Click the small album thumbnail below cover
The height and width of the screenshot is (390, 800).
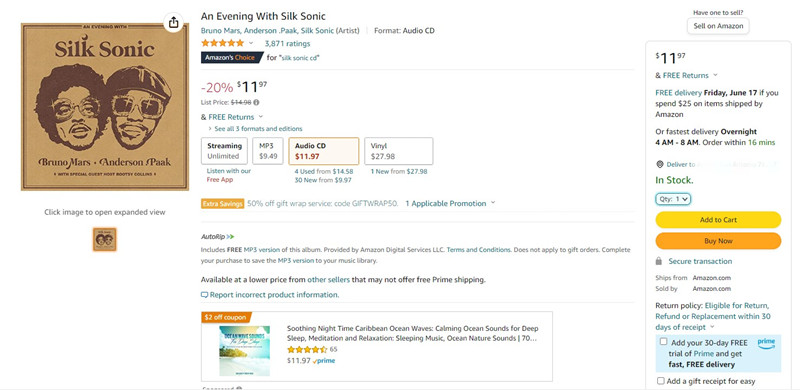[105, 239]
